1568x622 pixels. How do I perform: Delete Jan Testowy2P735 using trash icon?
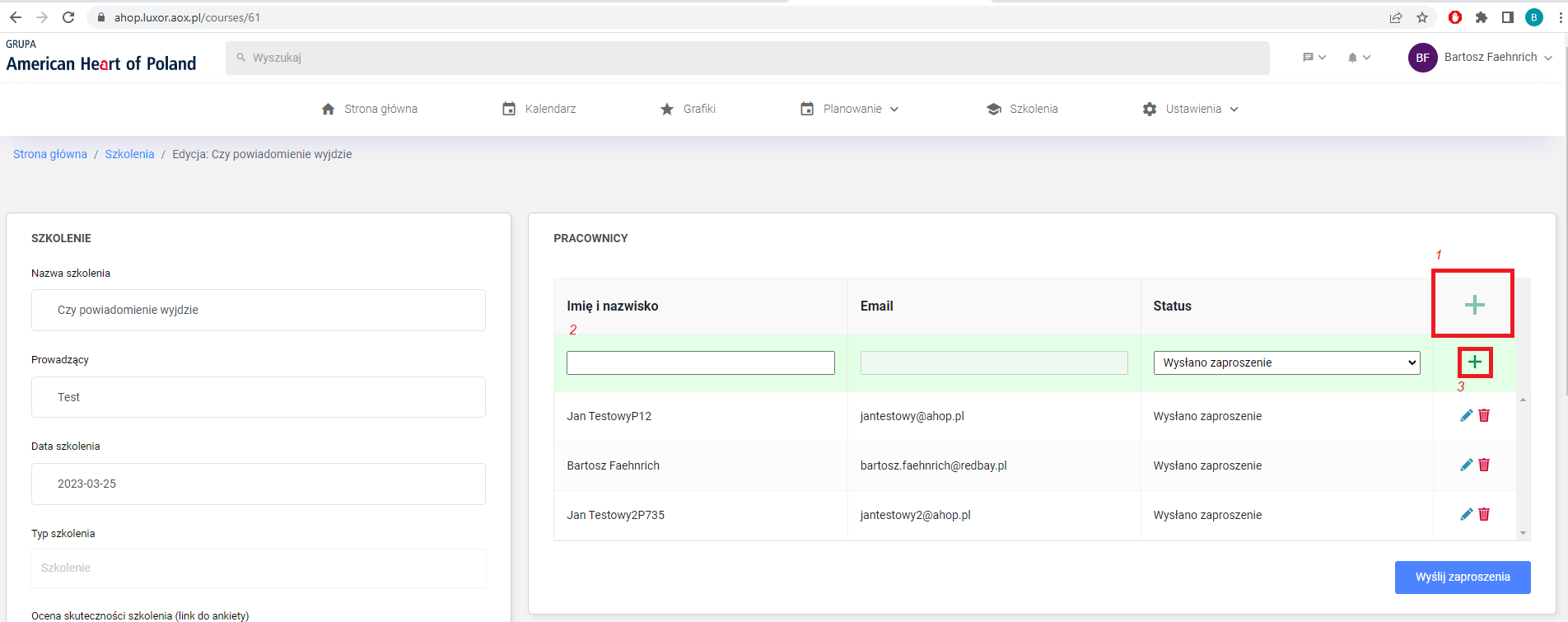point(1484,515)
